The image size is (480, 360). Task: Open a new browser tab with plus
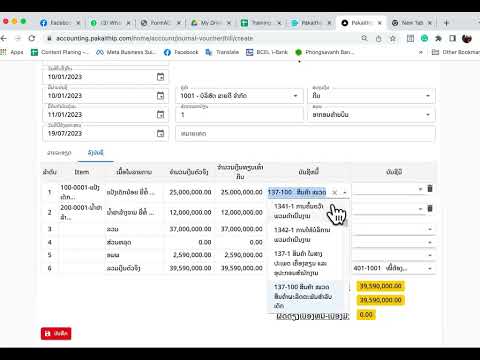tap(447, 23)
